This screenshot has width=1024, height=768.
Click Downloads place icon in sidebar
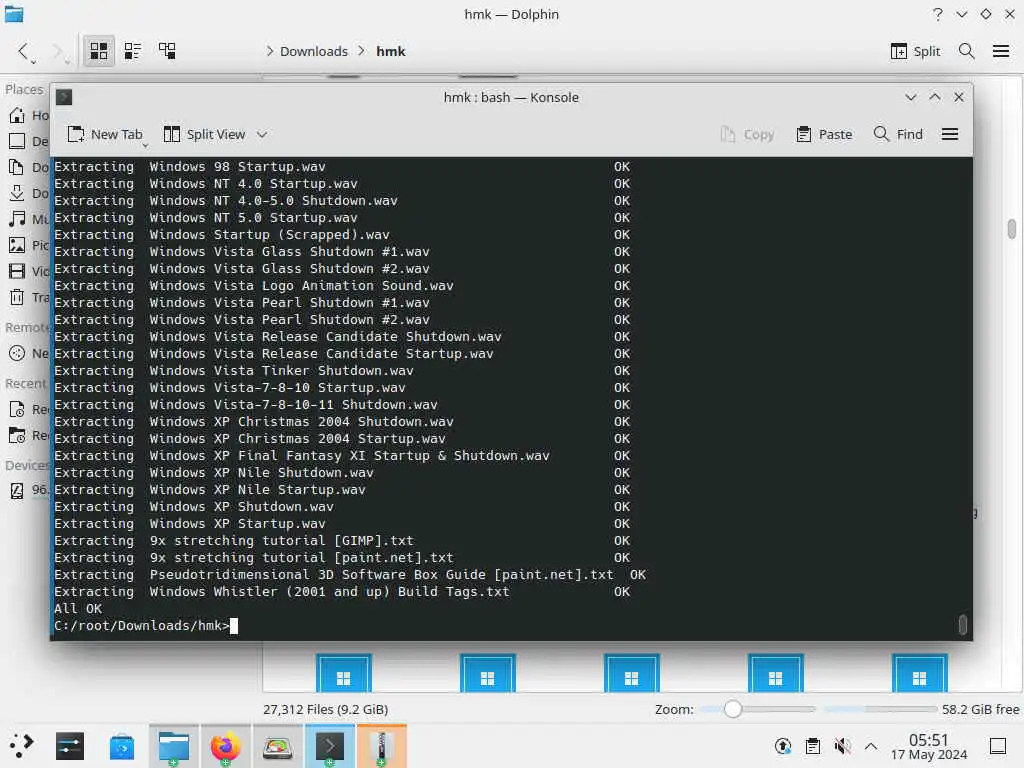point(17,193)
